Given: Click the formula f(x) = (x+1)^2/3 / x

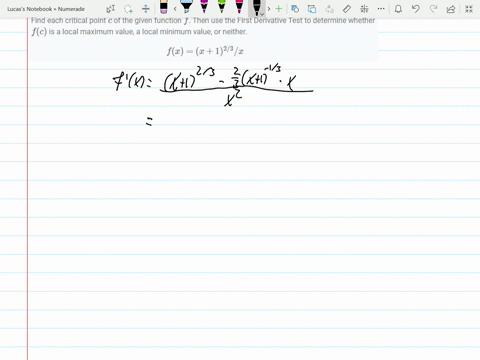Looking at the screenshot, I should (205, 51).
